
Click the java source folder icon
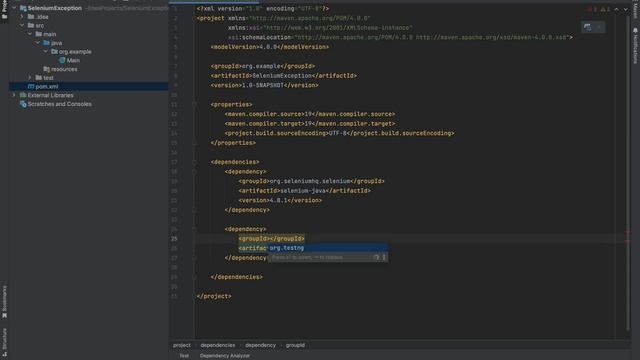tap(46, 43)
